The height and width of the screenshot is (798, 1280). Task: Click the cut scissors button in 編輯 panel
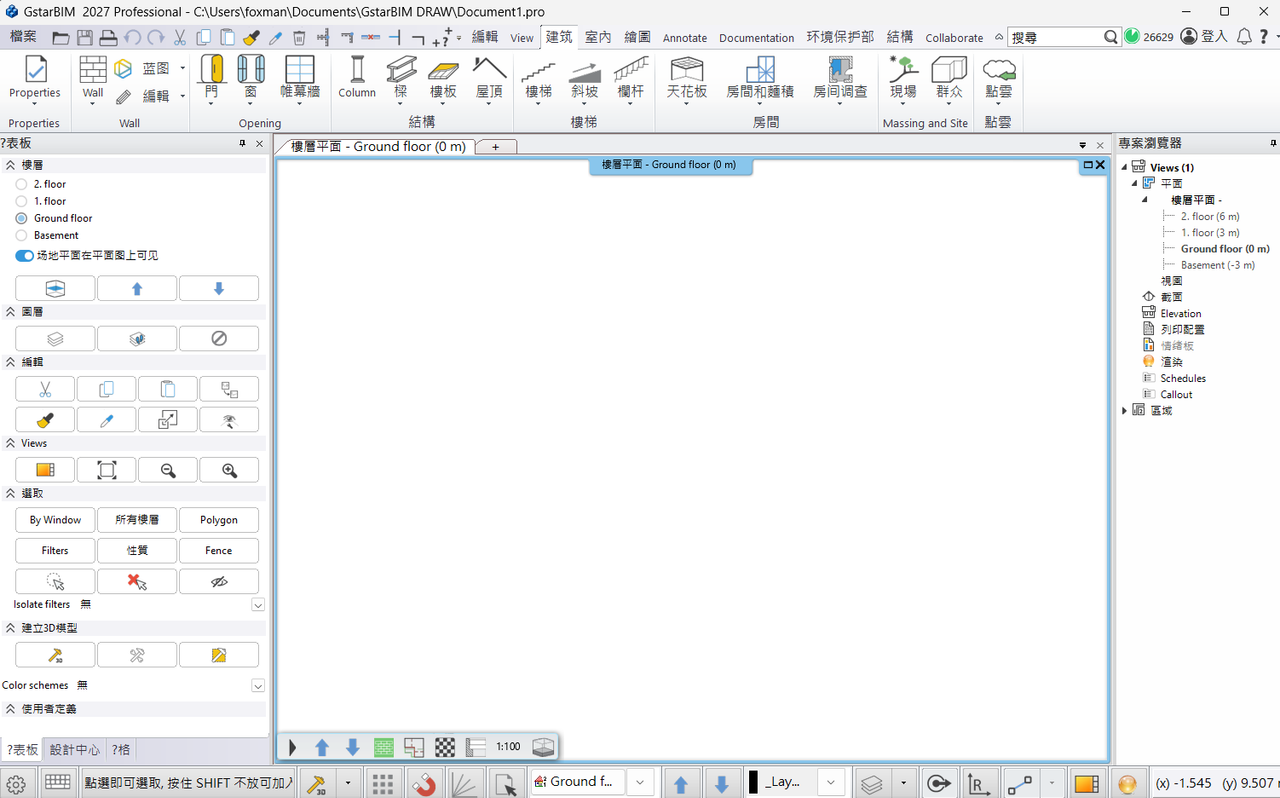click(x=45, y=389)
